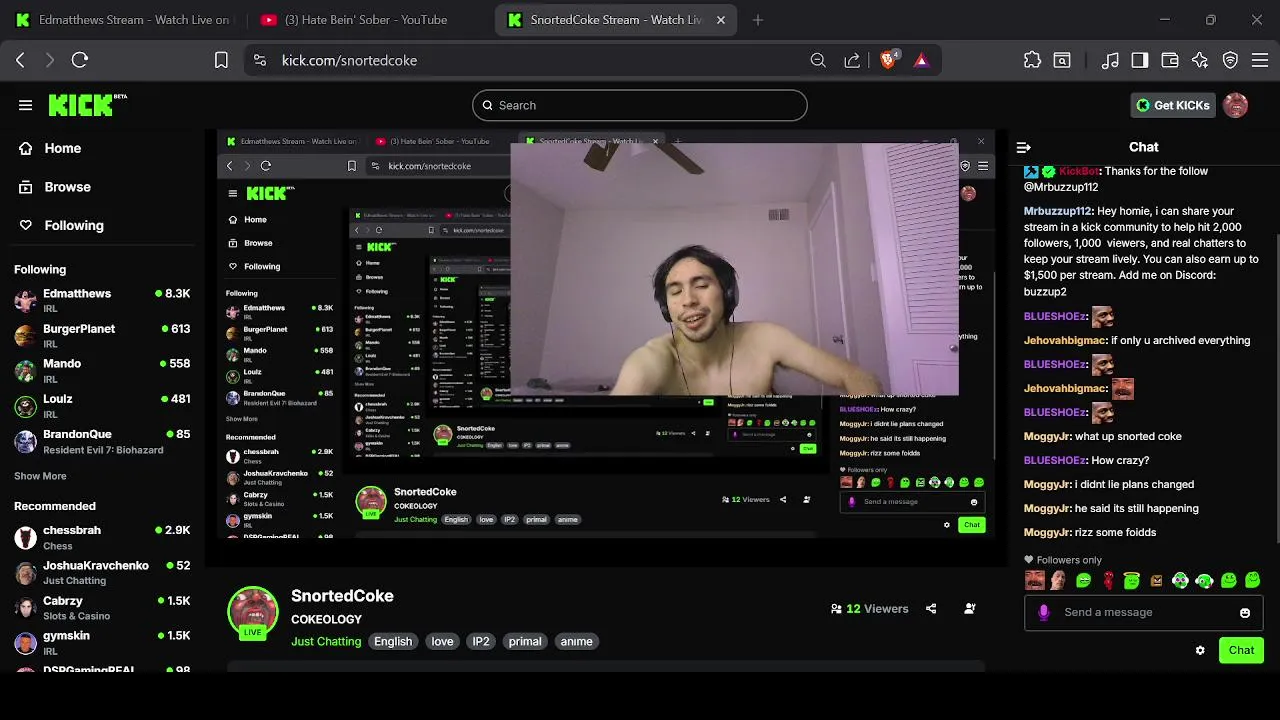Click the purple microphone icon in chat
This screenshot has height=720, width=1280.
click(1044, 613)
